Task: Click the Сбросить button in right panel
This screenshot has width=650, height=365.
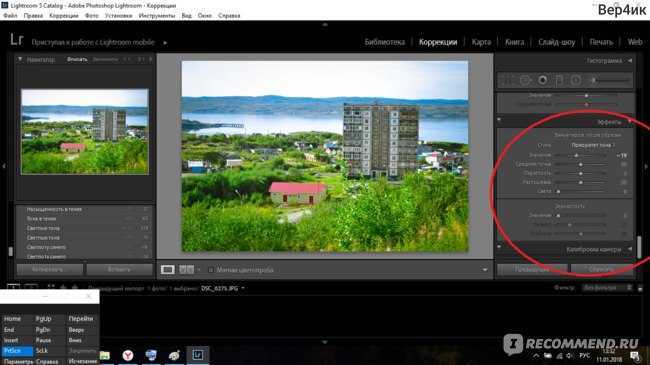Action: pos(601,269)
